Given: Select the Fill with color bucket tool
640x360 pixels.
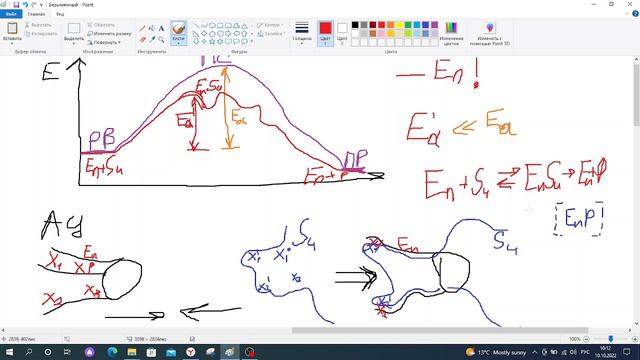Looking at the screenshot, I should click(152, 29).
